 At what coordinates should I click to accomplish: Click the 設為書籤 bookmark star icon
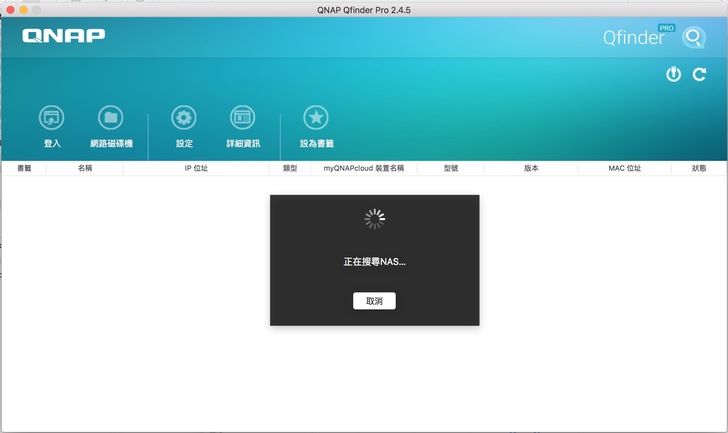pos(316,118)
